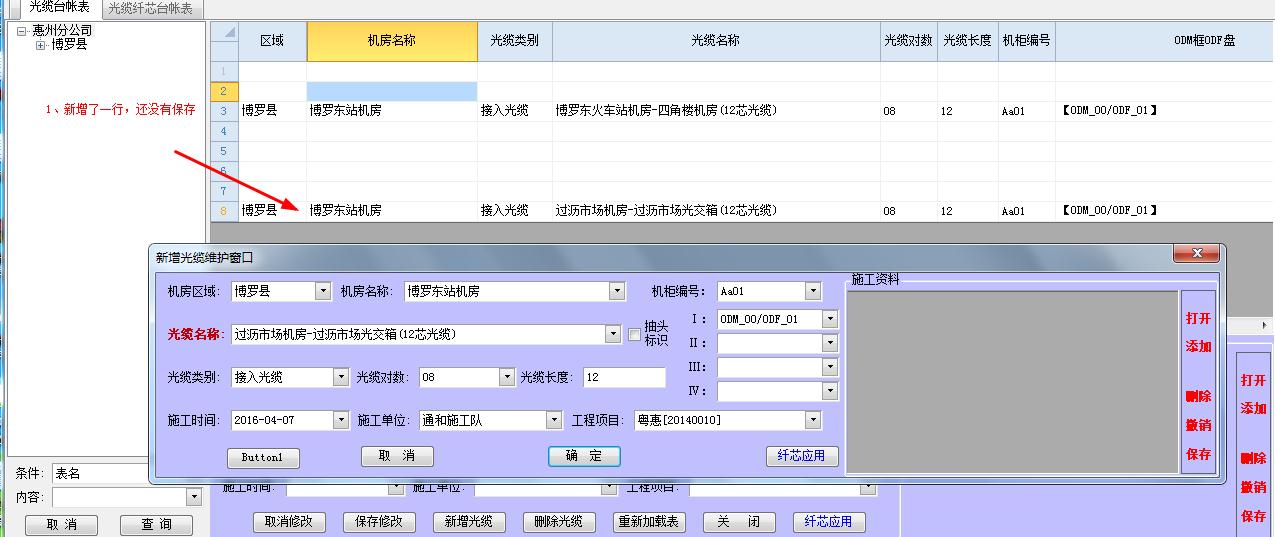Click the grid select-all corner triangle

[x=224, y=41]
